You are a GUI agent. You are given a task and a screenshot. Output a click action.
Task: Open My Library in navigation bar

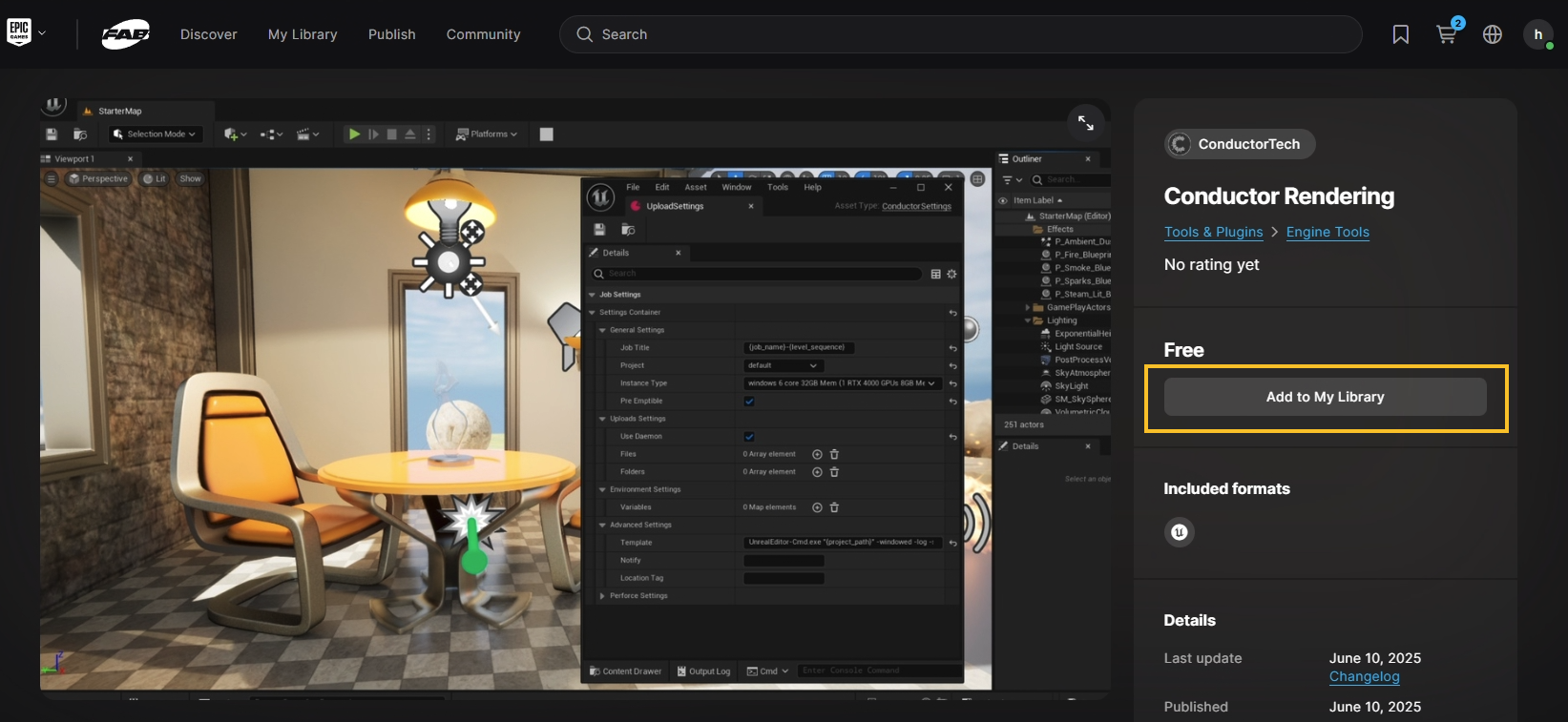click(303, 34)
